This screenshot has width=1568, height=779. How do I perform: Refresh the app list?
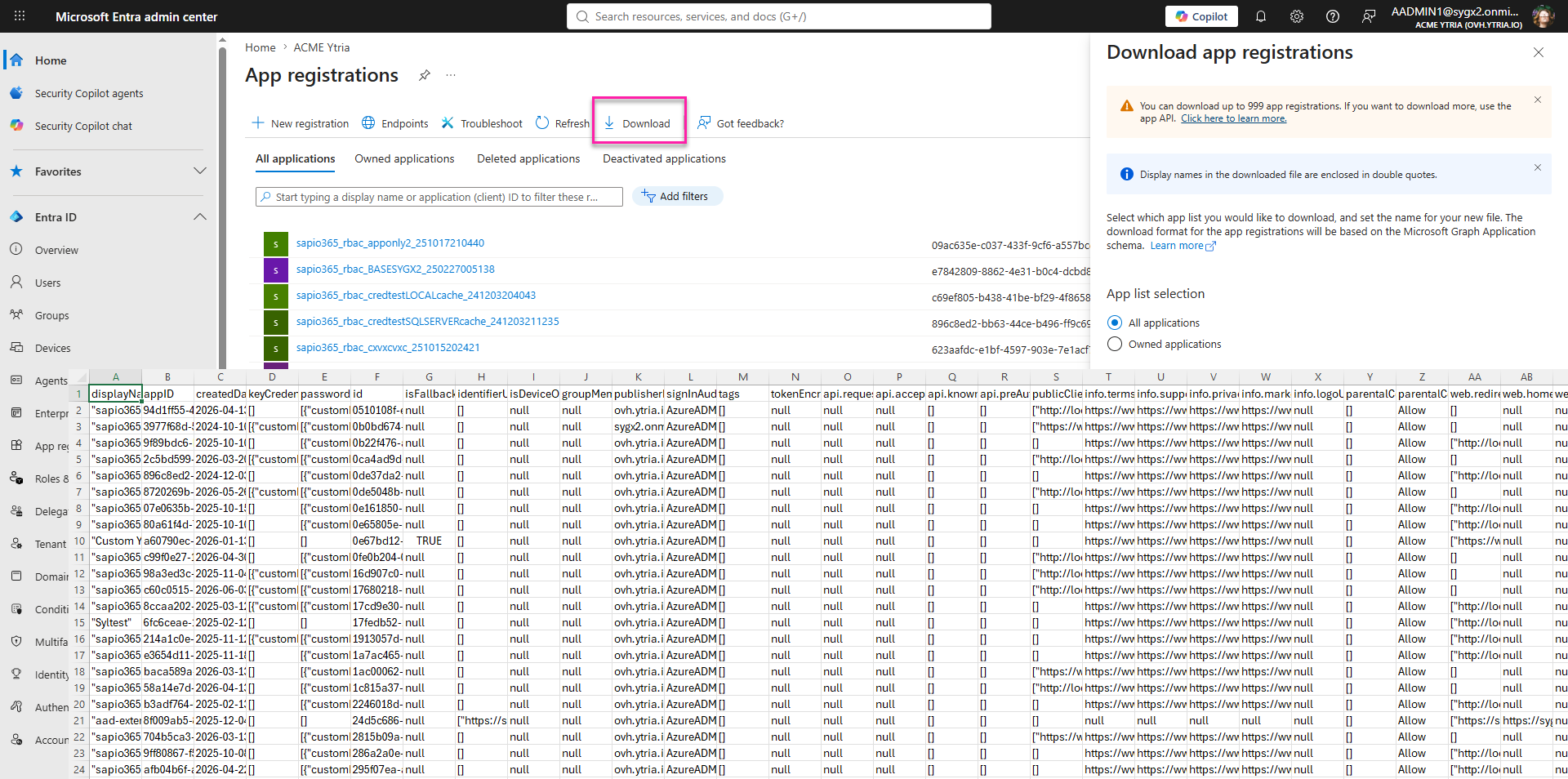tap(563, 123)
